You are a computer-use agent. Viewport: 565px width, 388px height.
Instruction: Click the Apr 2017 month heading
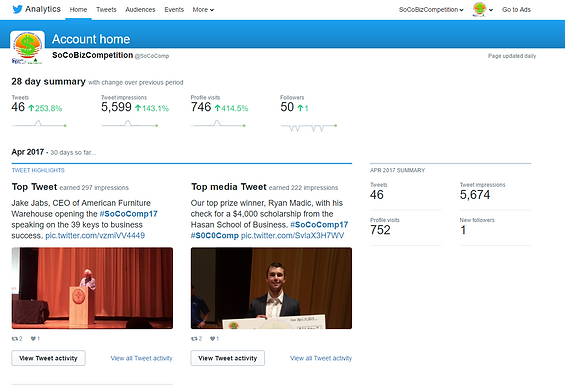click(x=28, y=152)
